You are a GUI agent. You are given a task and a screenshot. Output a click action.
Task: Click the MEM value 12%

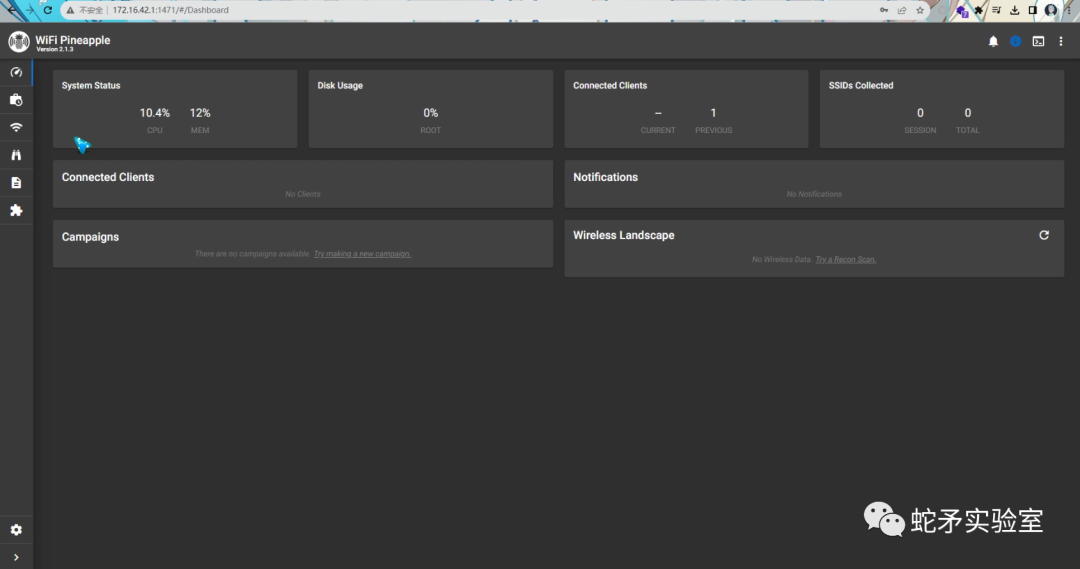tap(200, 113)
